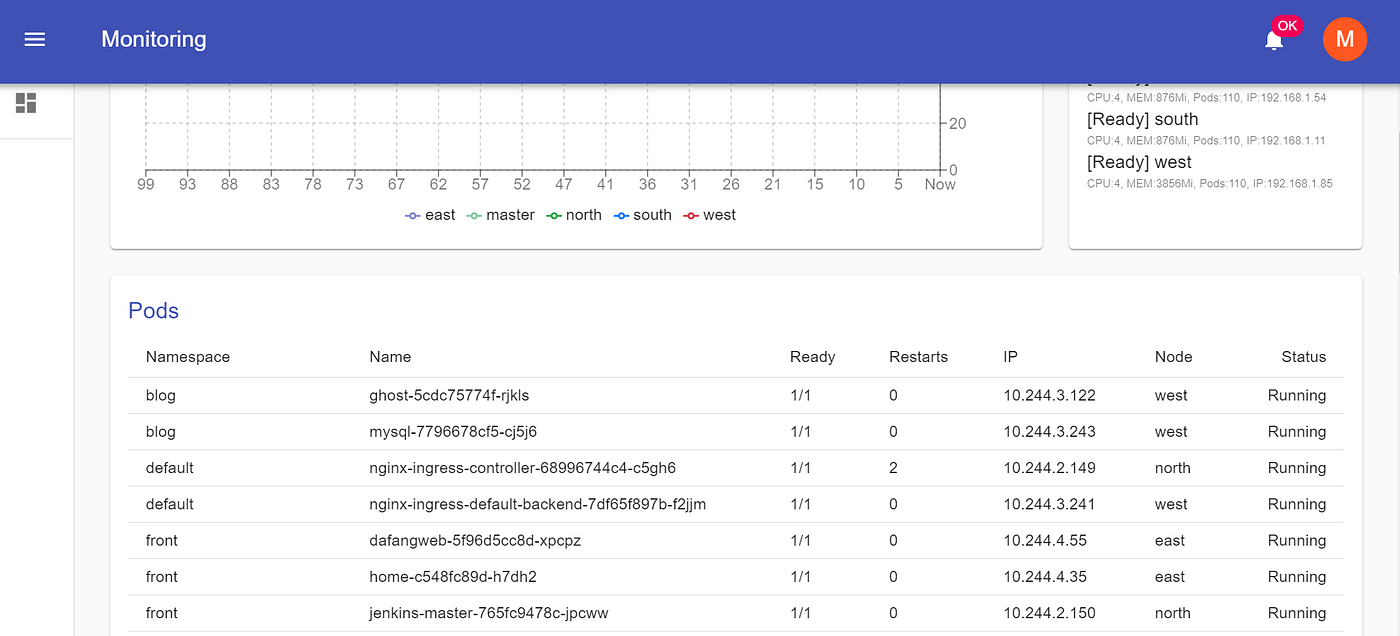Click the Node column header
Image resolution: width=1400 pixels, height=636 pixels.
coord(1173,357)
